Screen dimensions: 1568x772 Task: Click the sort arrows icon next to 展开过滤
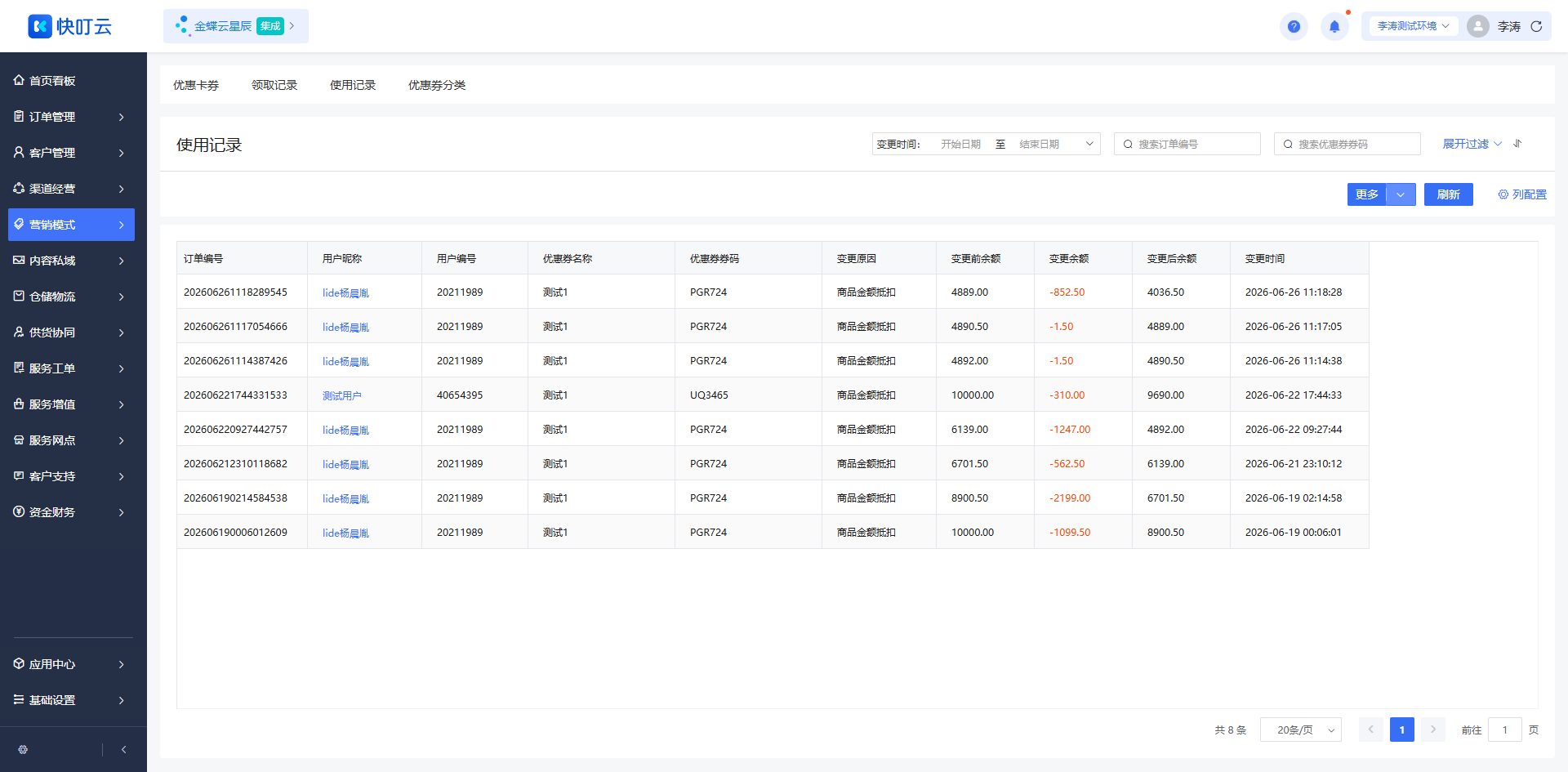(1517, 144)
